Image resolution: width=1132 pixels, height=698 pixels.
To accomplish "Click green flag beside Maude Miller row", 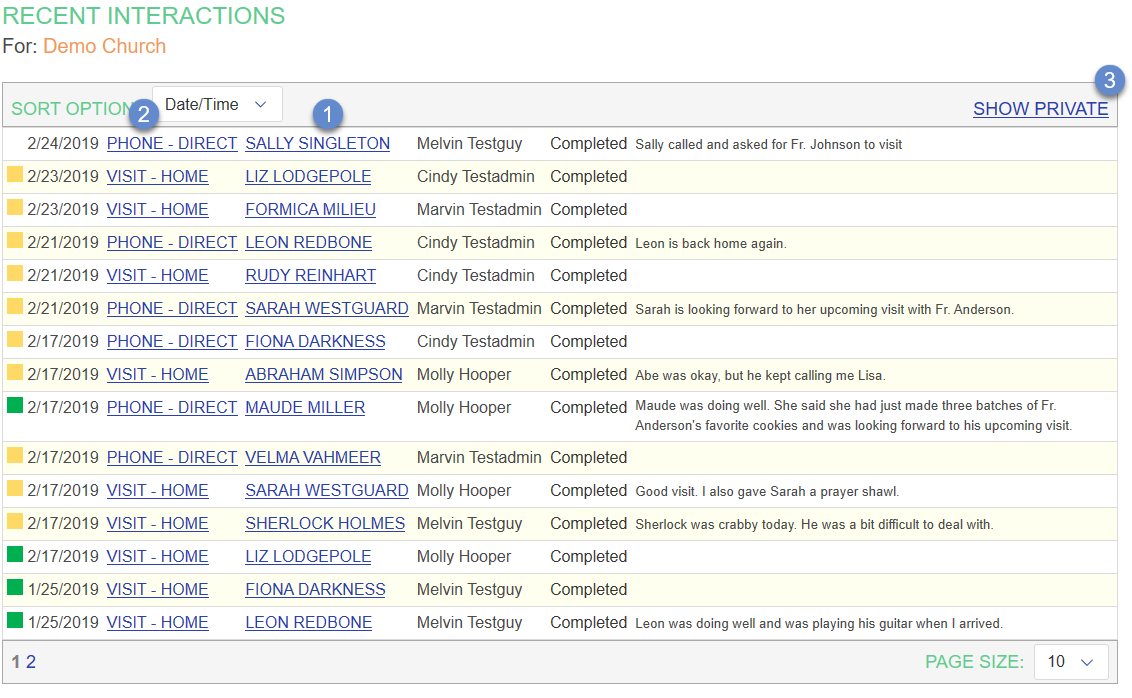I will (15, 407).
